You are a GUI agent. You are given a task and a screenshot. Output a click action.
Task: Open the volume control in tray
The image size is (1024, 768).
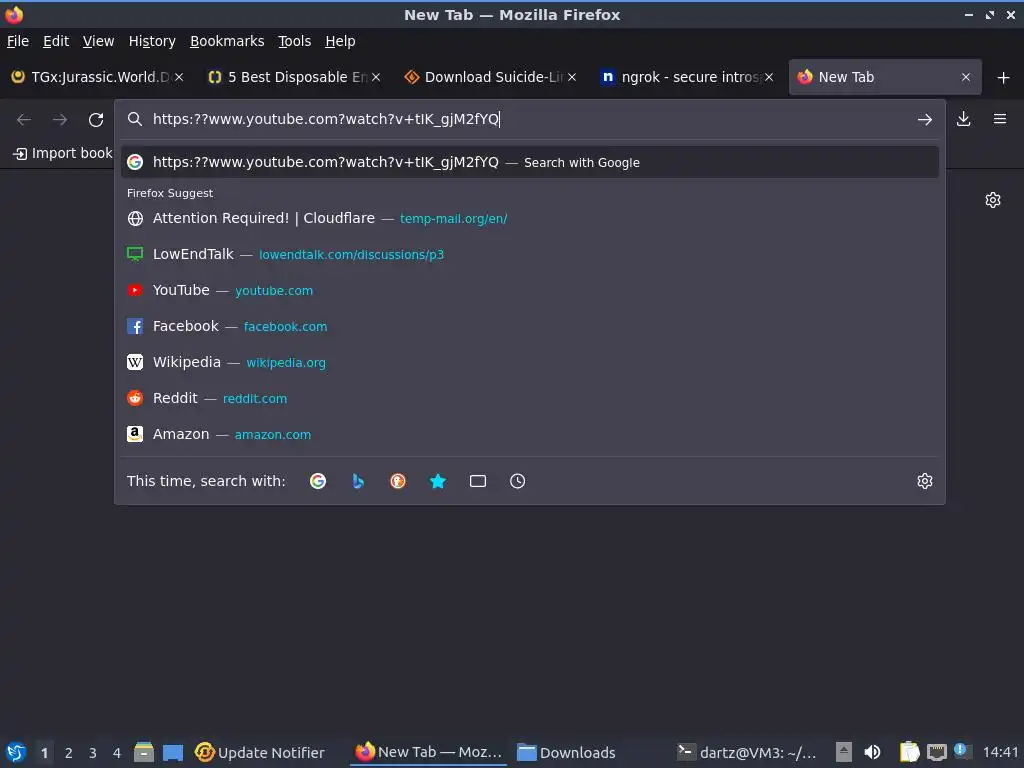coord(872,752)
